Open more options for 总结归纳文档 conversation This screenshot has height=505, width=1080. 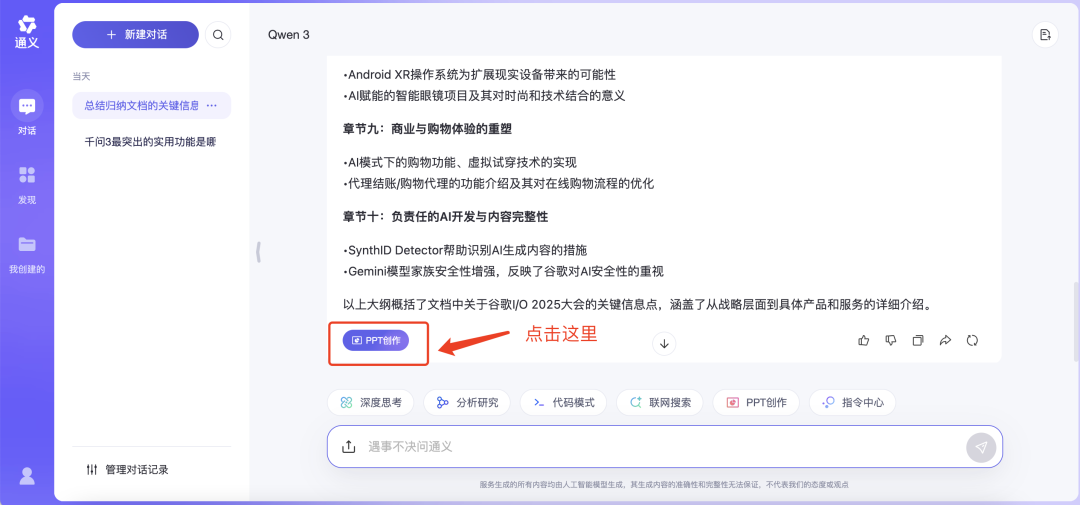(212, 105)
